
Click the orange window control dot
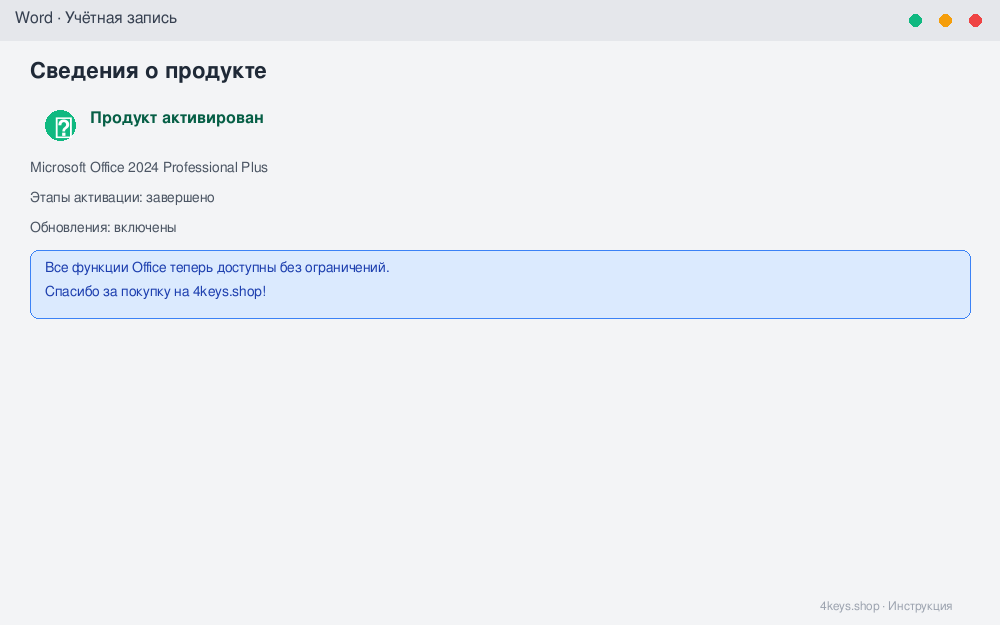tap(945, 20)
